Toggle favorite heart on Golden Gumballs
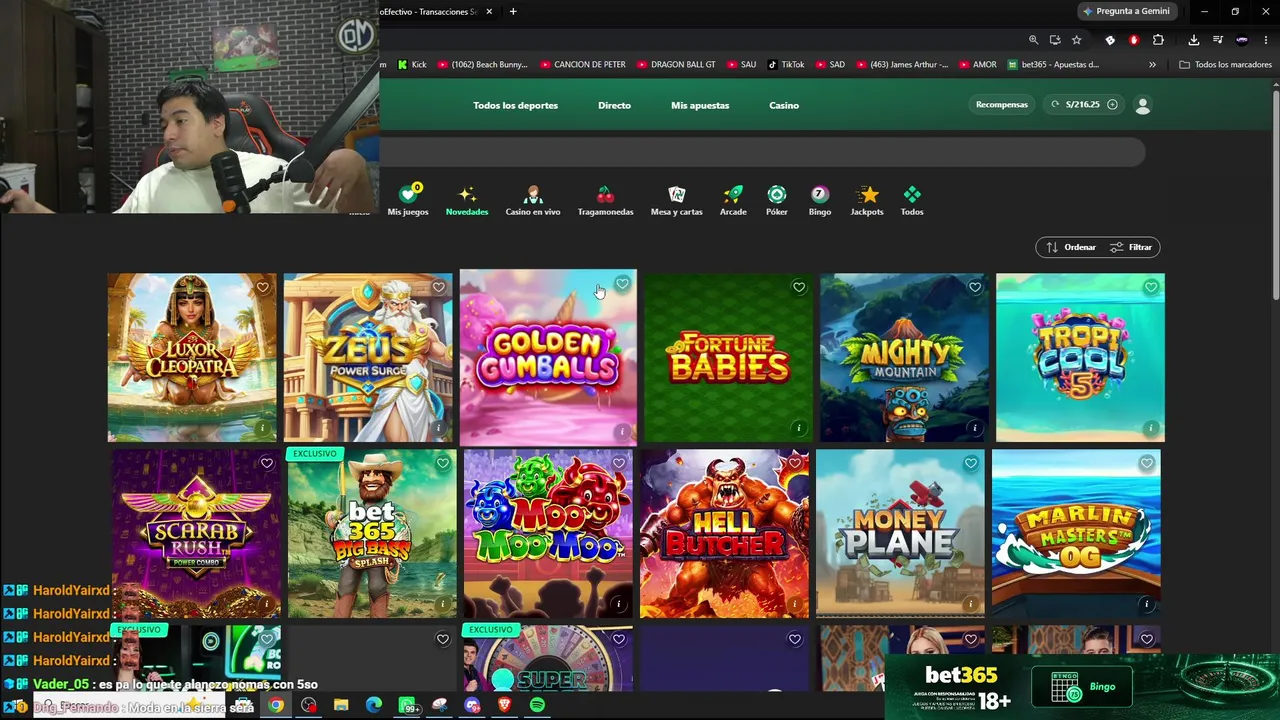 point(622,284)
